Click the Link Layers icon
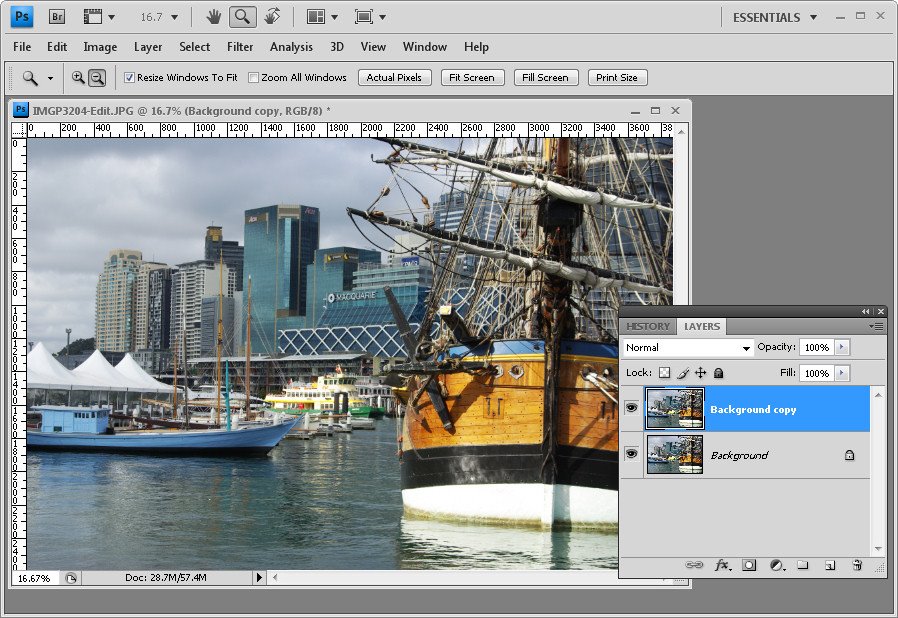Screen dimensions: 898x618 694,565
